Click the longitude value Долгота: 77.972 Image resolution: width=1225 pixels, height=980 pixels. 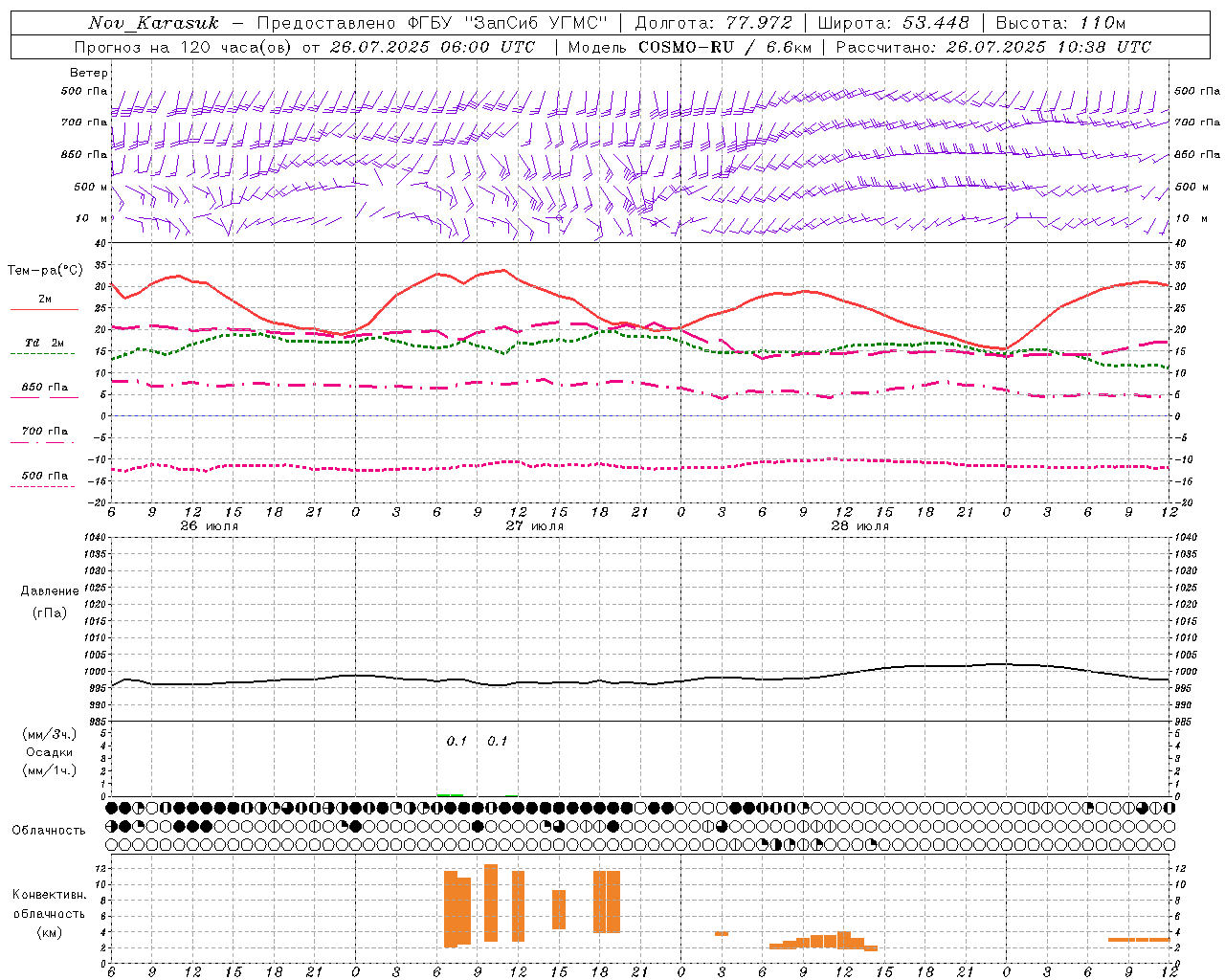click(x=713, y=23)
